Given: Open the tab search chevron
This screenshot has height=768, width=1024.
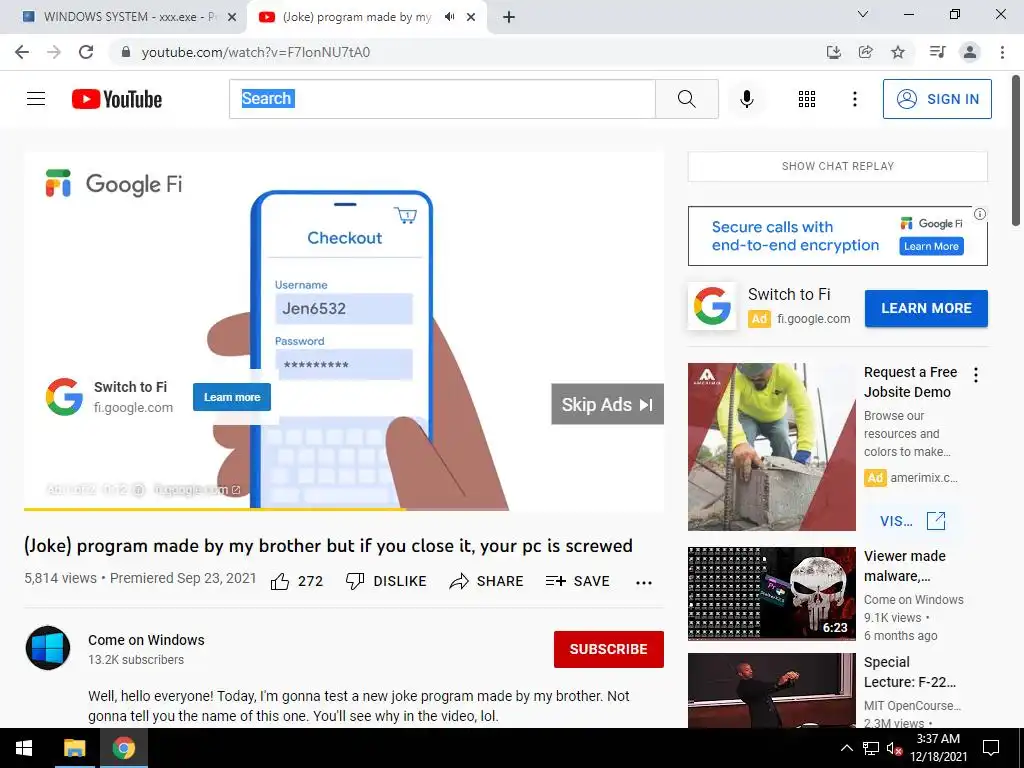Looking at the screenshot, I should (x=863, y=14).
